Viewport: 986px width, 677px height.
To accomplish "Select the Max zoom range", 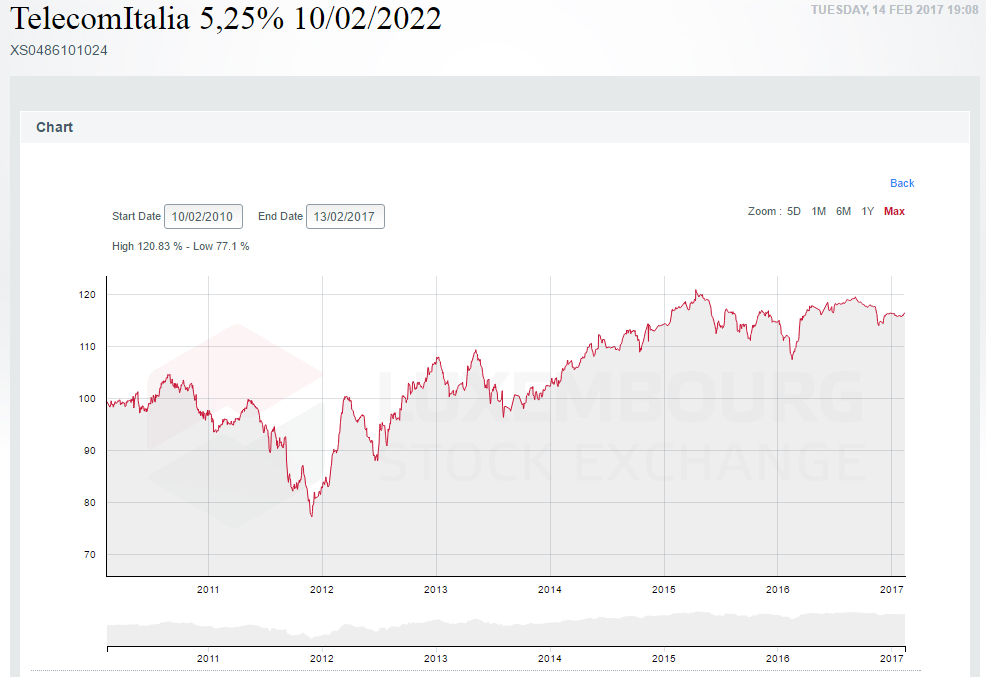I will pyautogui.click(x=894, y=211).
